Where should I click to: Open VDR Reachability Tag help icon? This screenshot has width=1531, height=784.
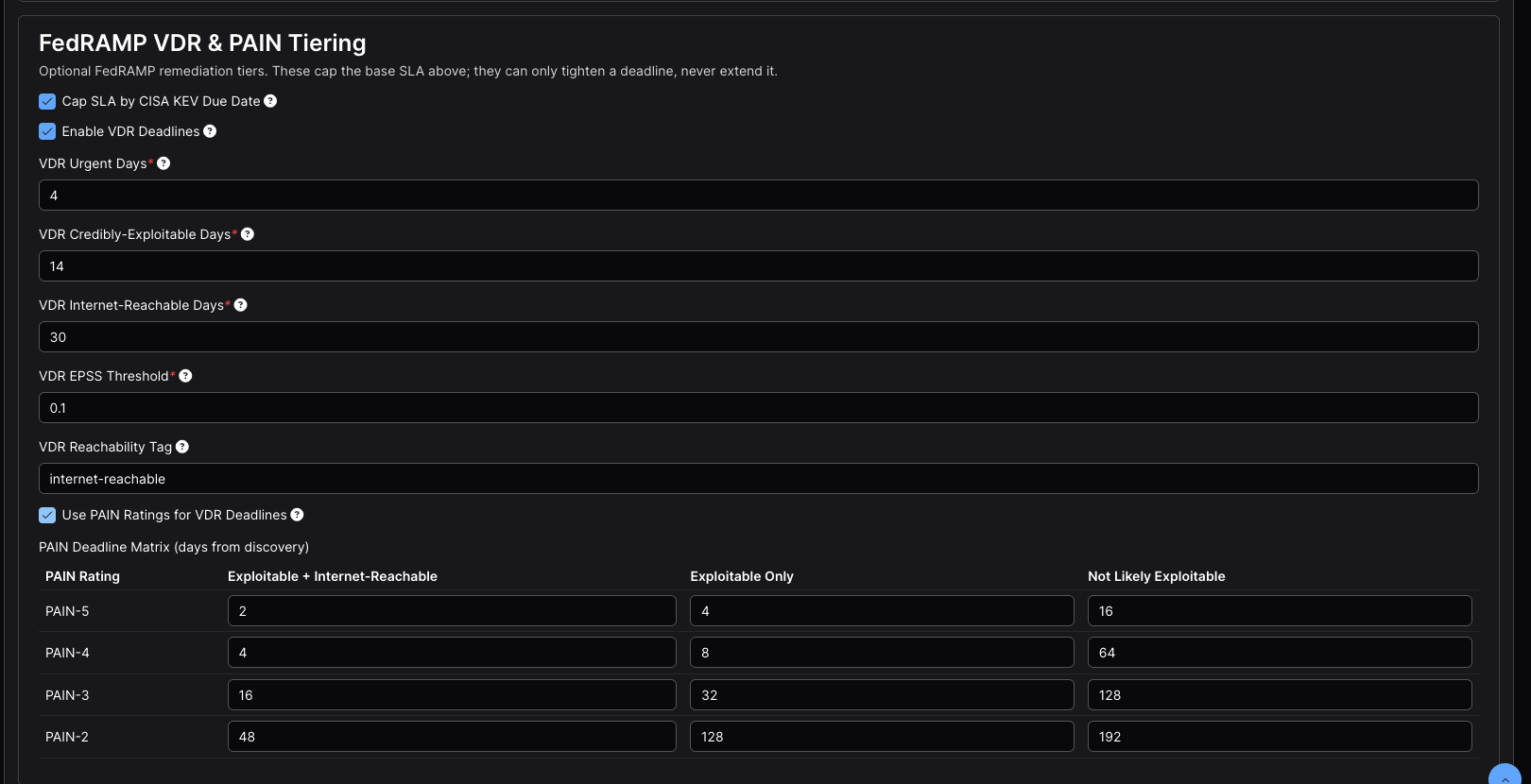coord(182,447)
